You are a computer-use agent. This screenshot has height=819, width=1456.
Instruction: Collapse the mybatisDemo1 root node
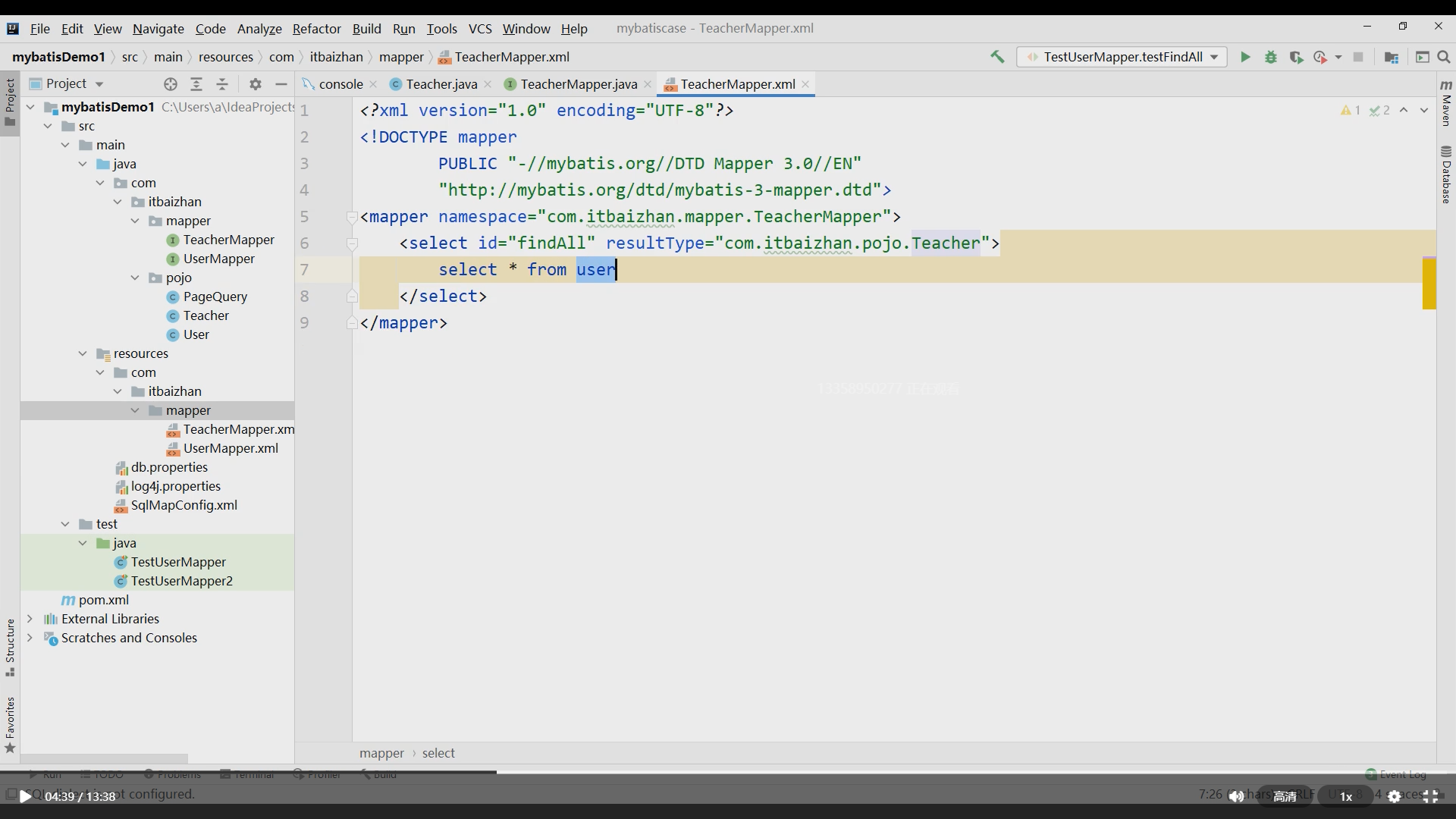tap(30, 107)
